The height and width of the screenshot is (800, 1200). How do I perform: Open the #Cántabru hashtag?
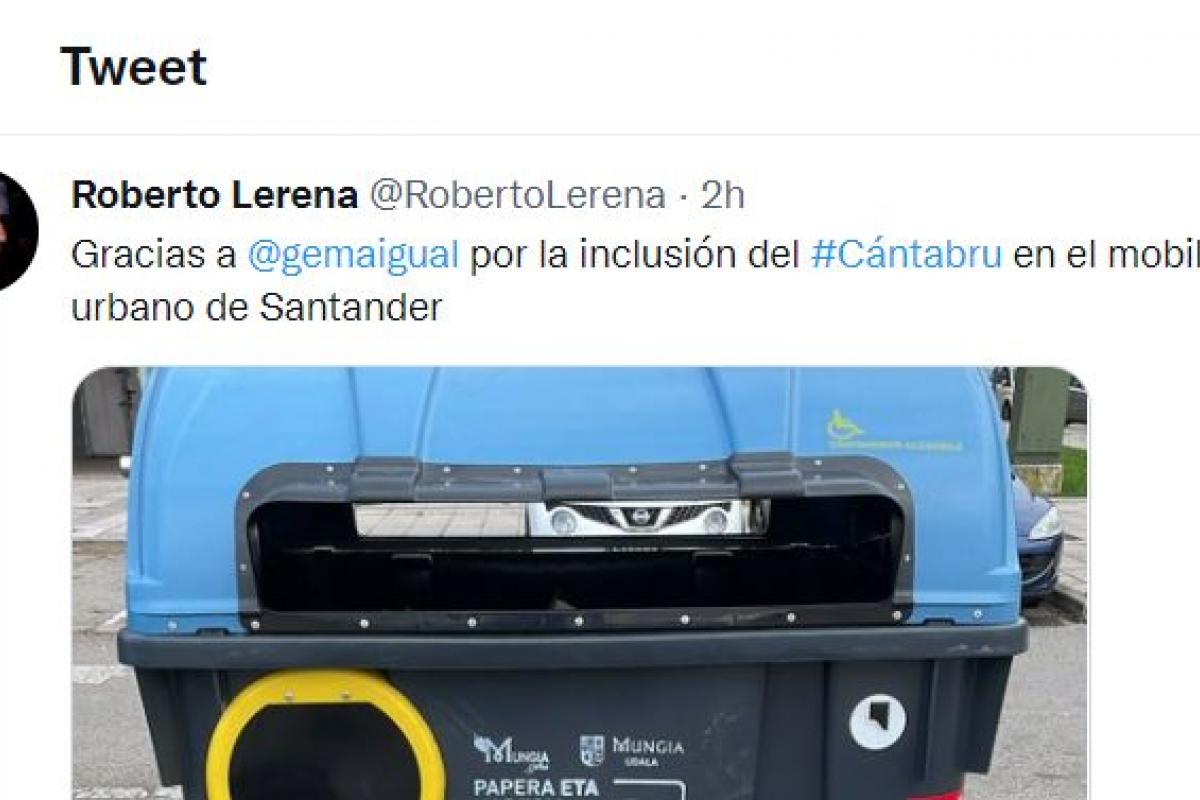pyautogui.click(x=906, y=255)
